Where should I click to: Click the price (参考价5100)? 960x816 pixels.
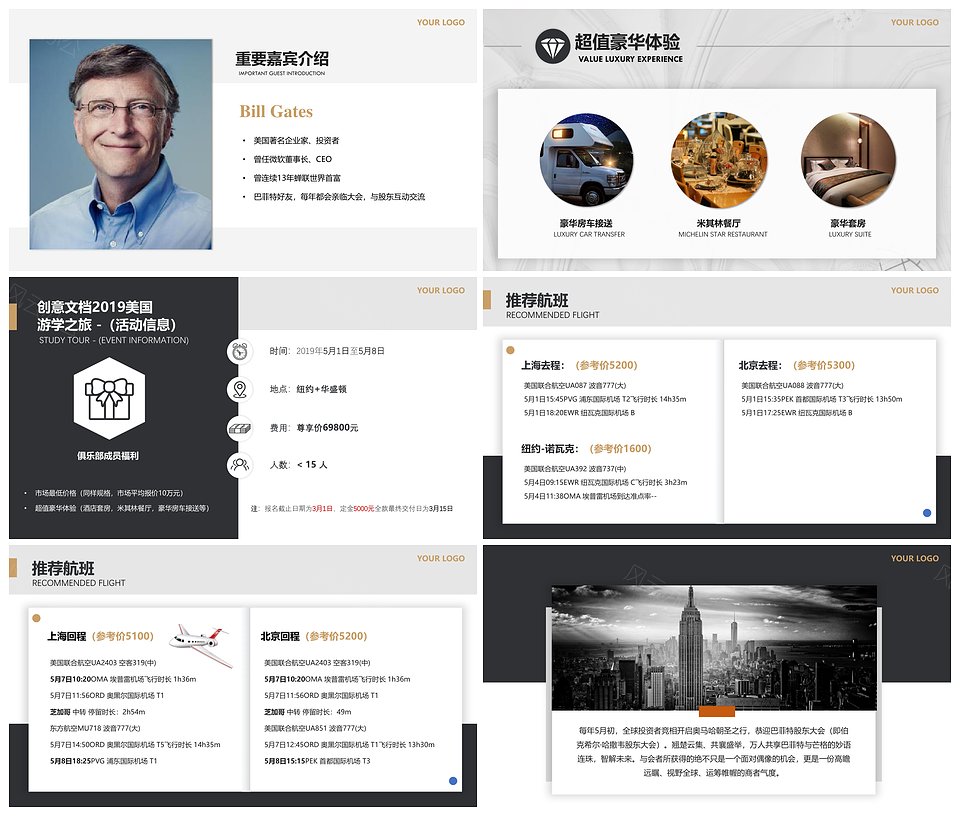click(x=122, y=637)
